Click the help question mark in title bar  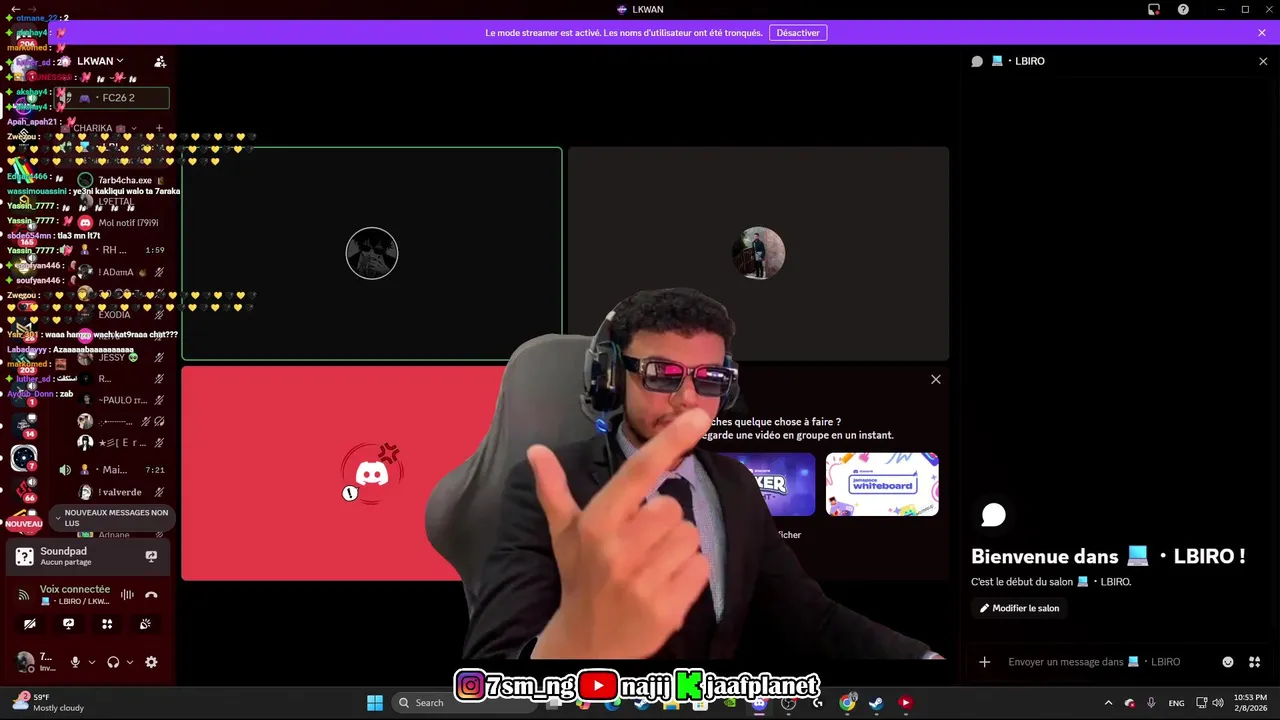point(1183,9)
